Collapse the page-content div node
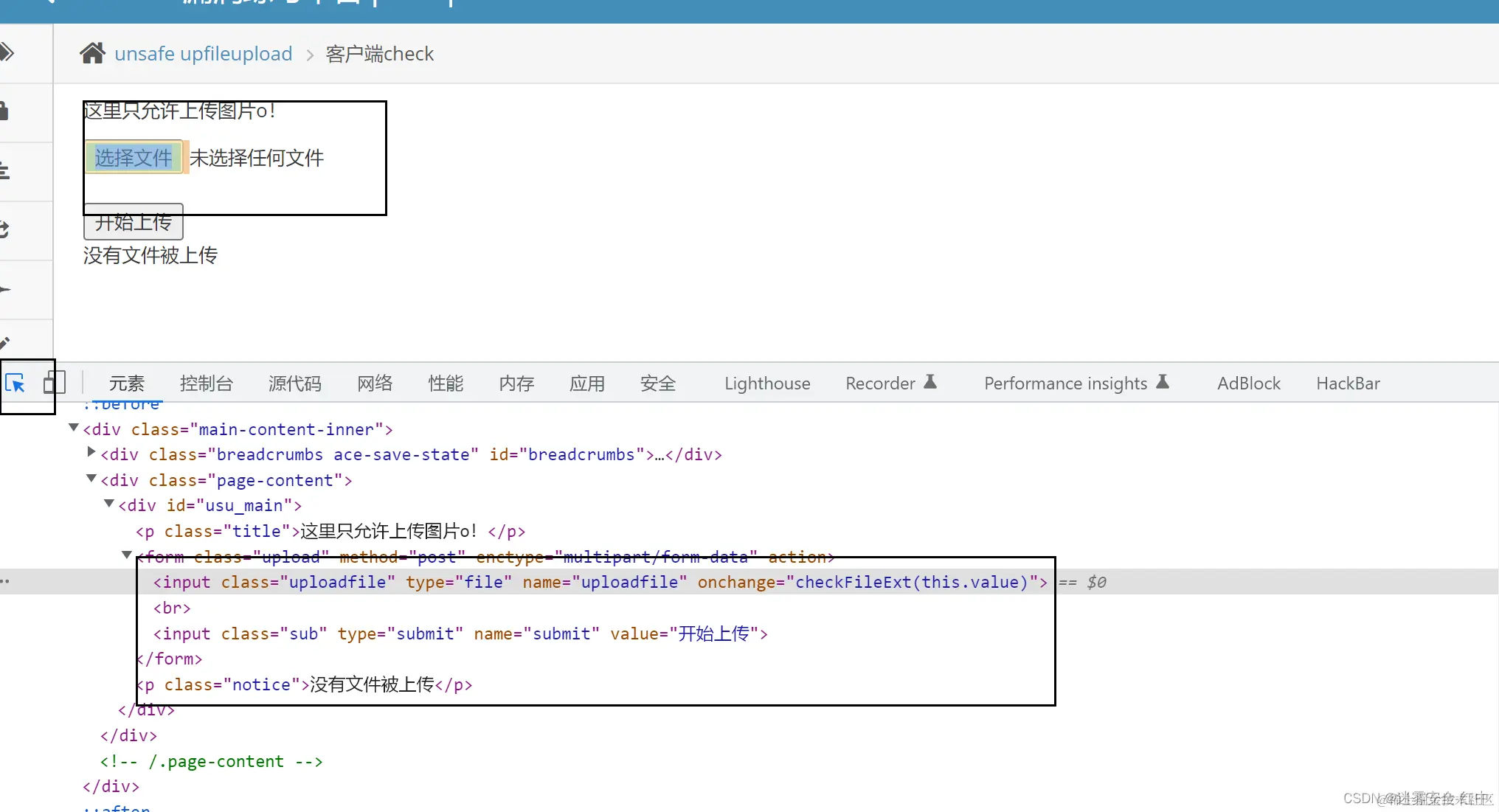This screenshot has height=812, width=1499. click(91, 479)
